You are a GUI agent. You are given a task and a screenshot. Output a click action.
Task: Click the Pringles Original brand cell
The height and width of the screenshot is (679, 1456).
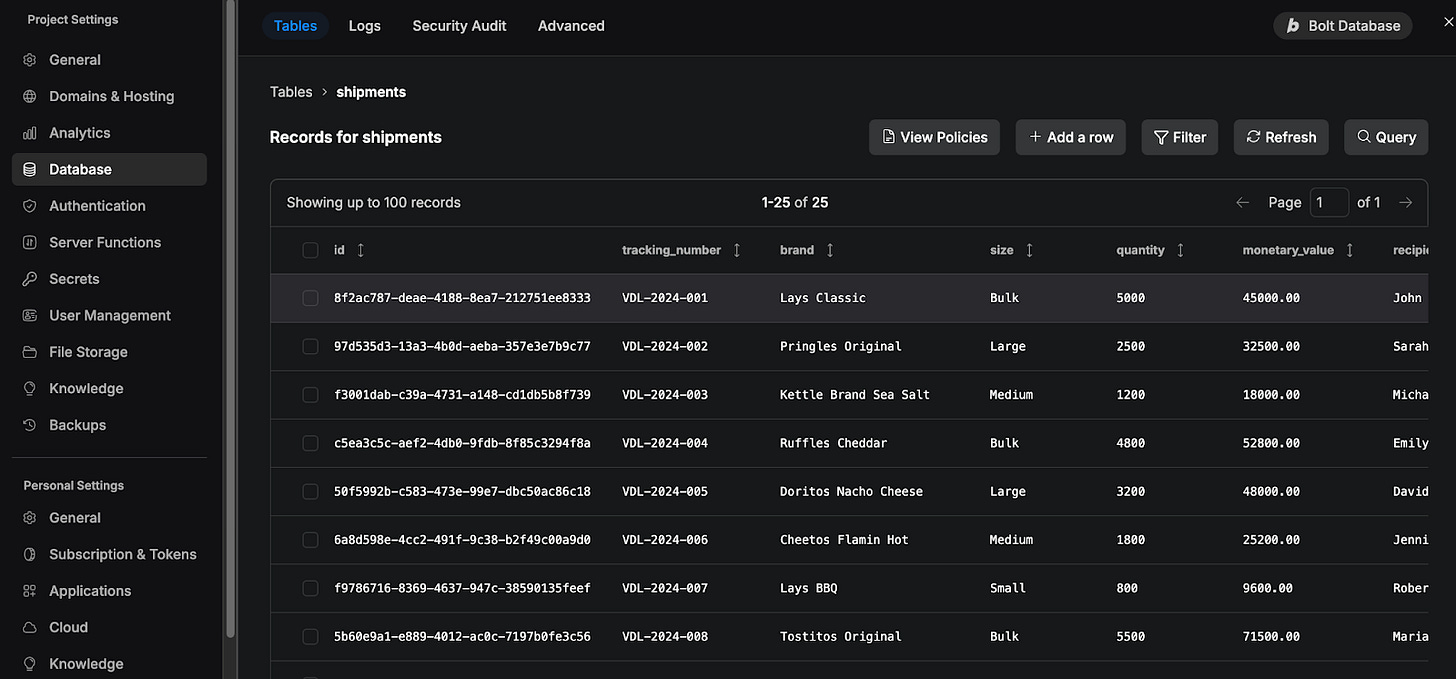[x=840, y=346]
